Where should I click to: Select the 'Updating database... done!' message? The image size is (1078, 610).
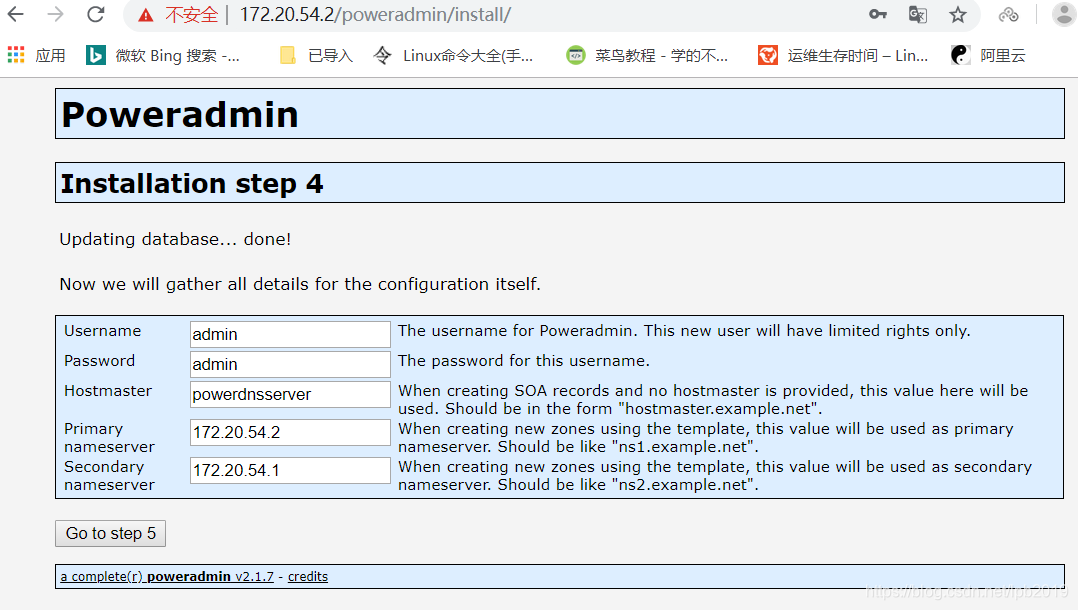coord(175,239)
